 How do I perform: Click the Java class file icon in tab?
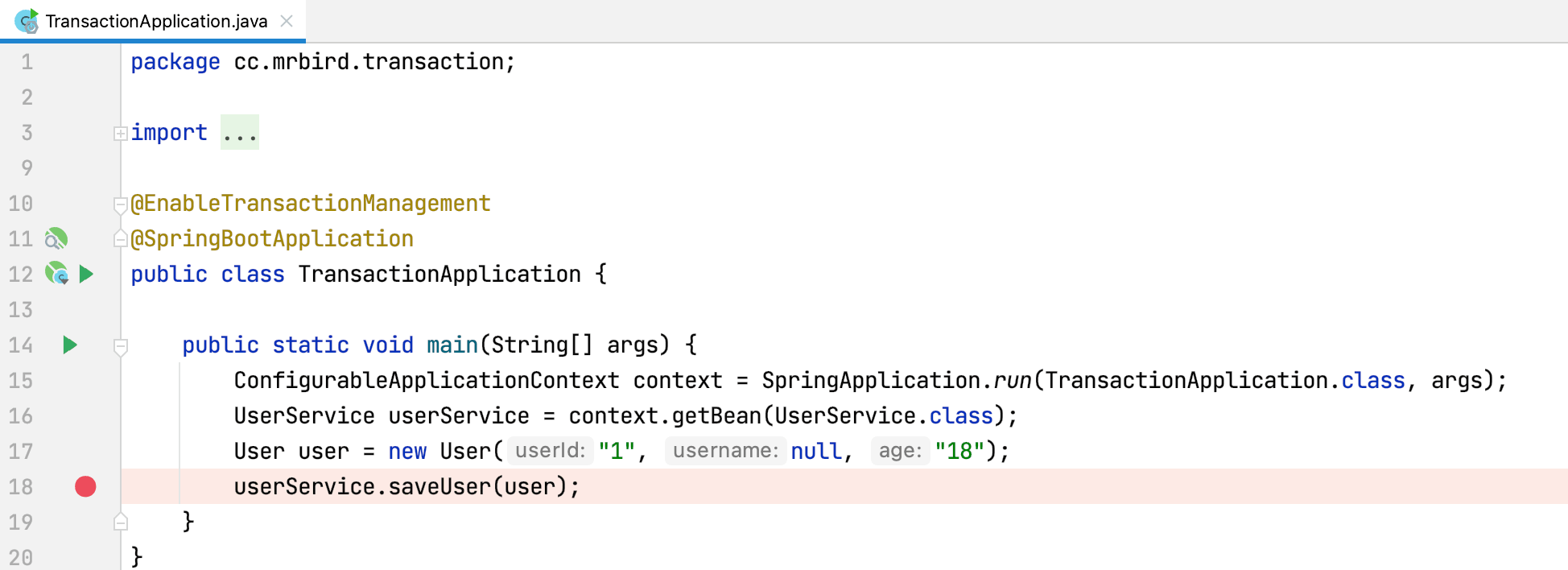[26, 21]
